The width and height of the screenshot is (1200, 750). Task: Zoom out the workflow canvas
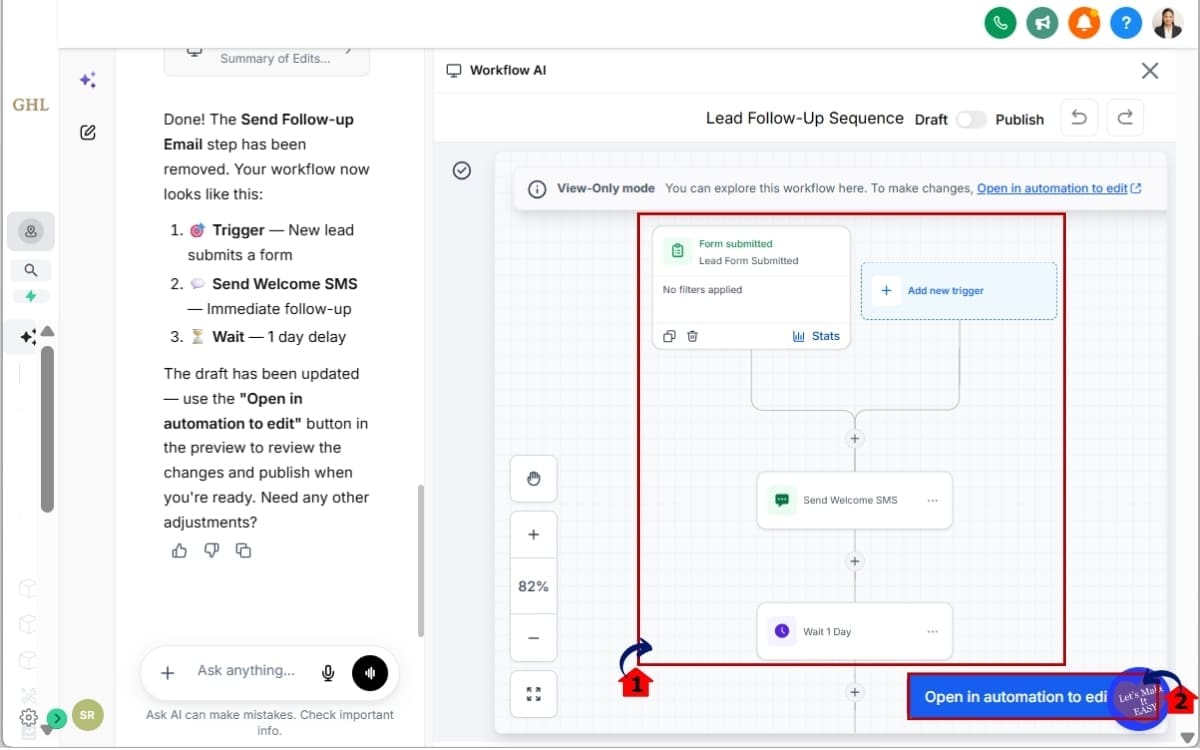click(533, 638)
